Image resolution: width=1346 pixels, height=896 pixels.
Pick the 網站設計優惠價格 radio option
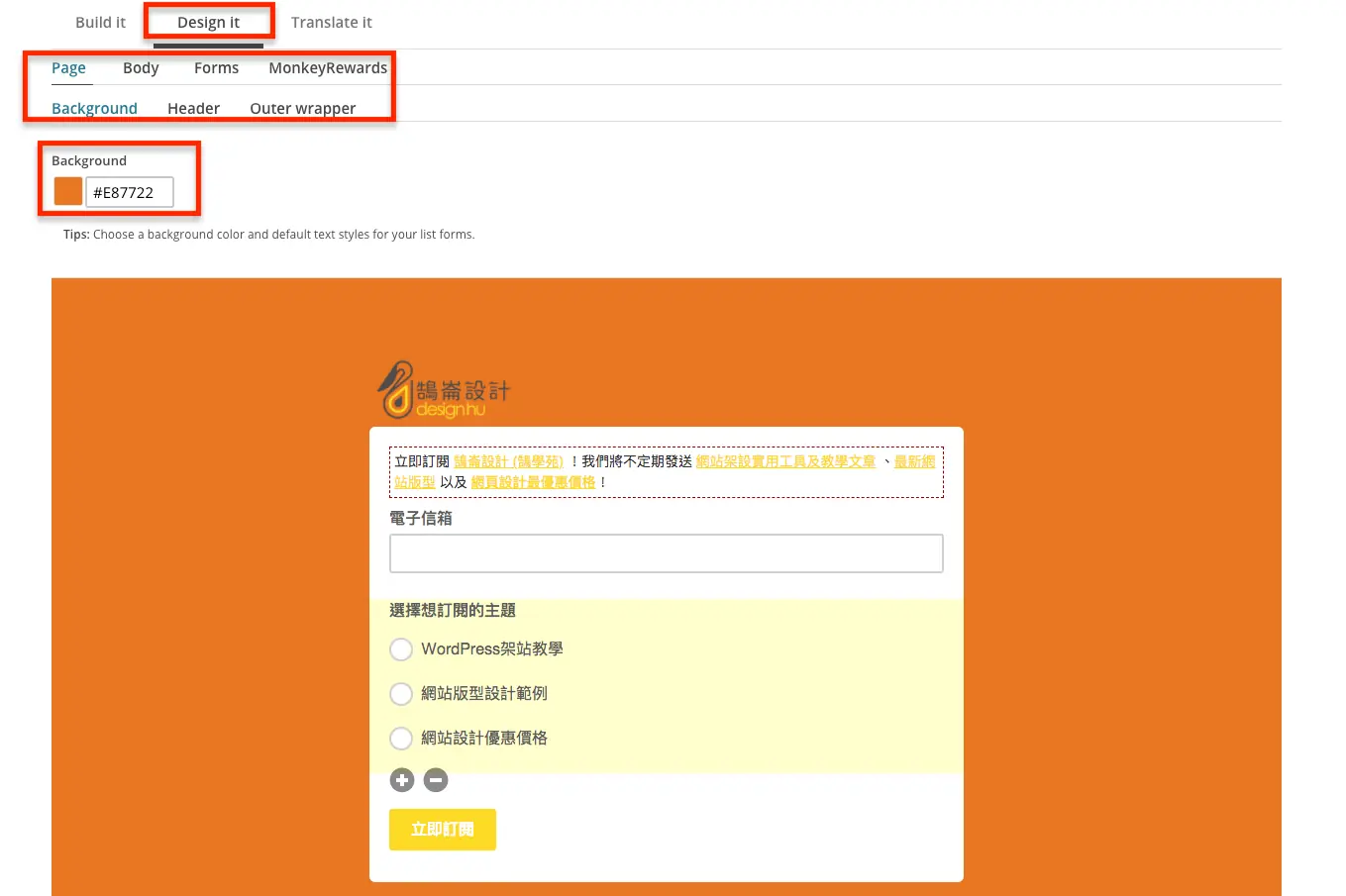click(401, 739)
